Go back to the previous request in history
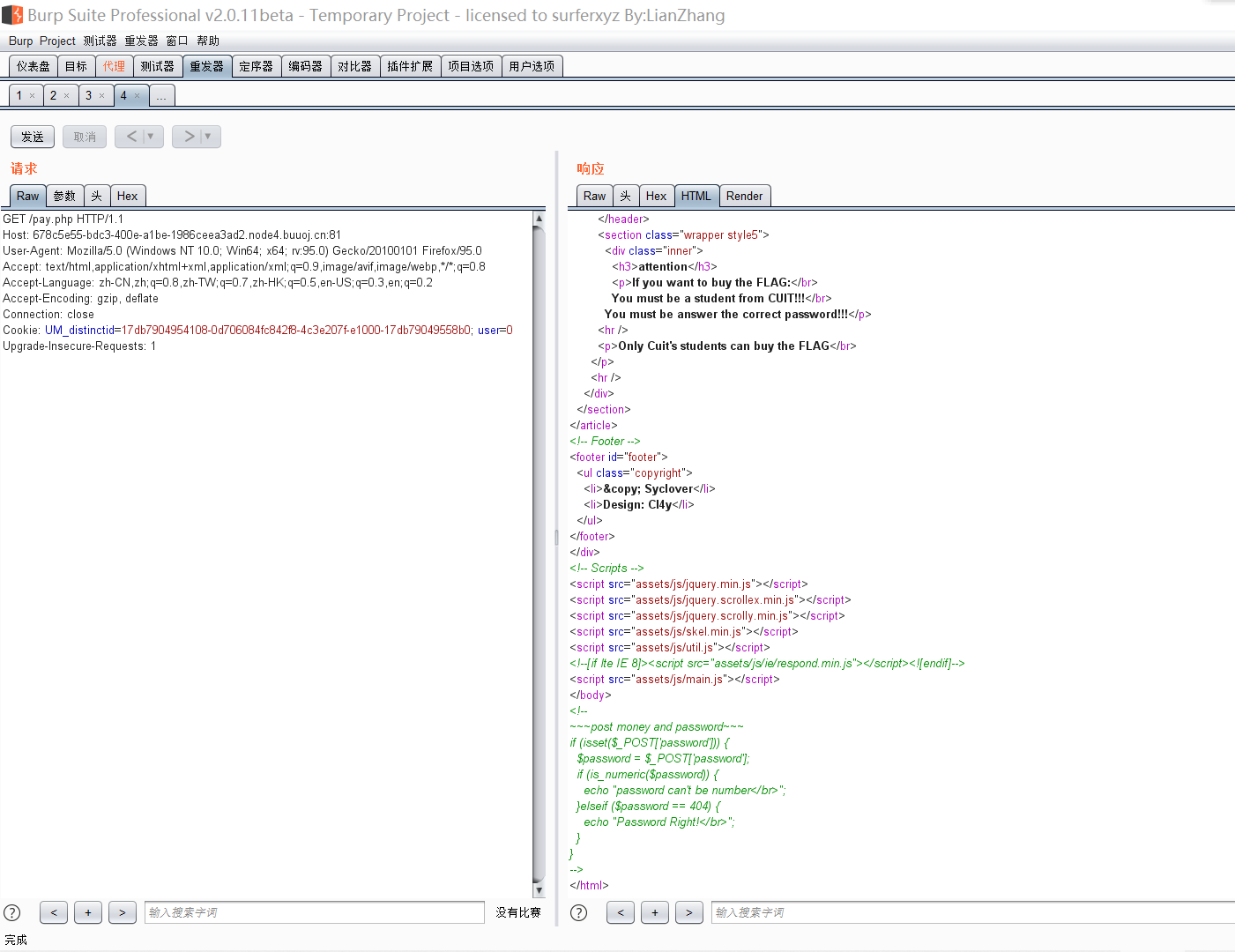The width and height of the screenshot is (1235, 952). [131, 137]
